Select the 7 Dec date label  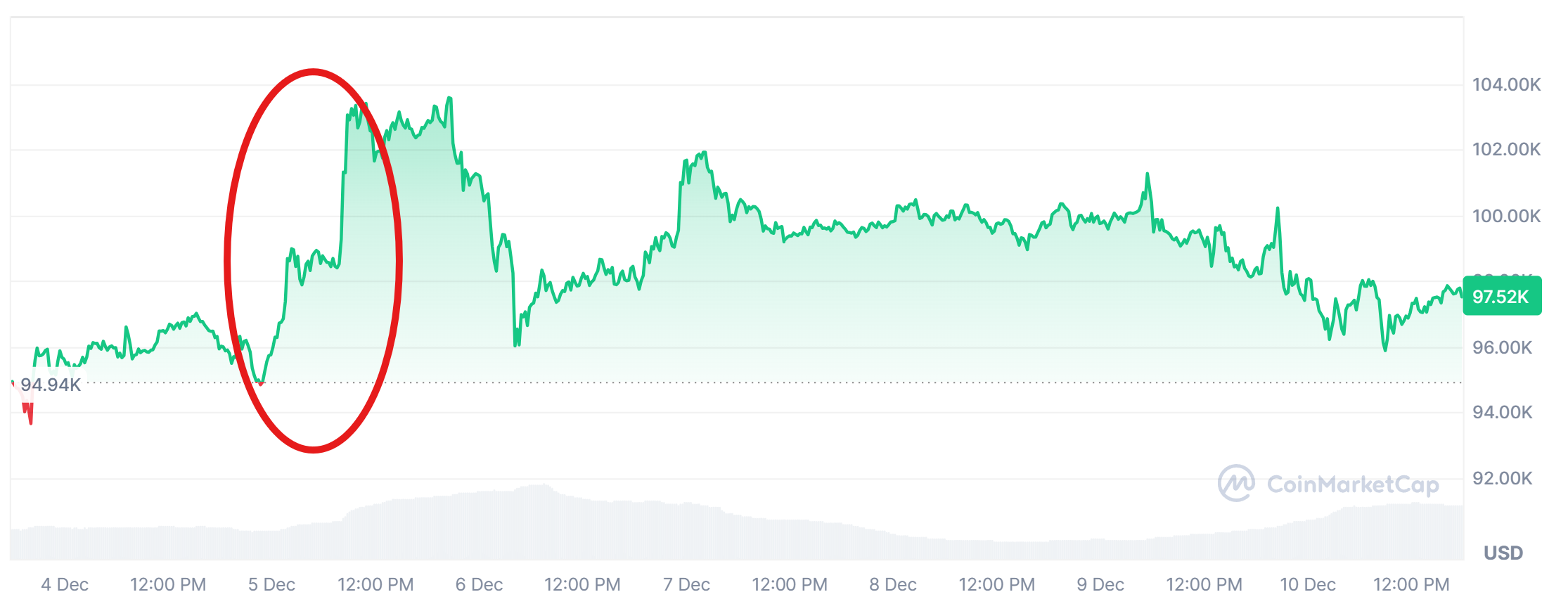(686, 584)
